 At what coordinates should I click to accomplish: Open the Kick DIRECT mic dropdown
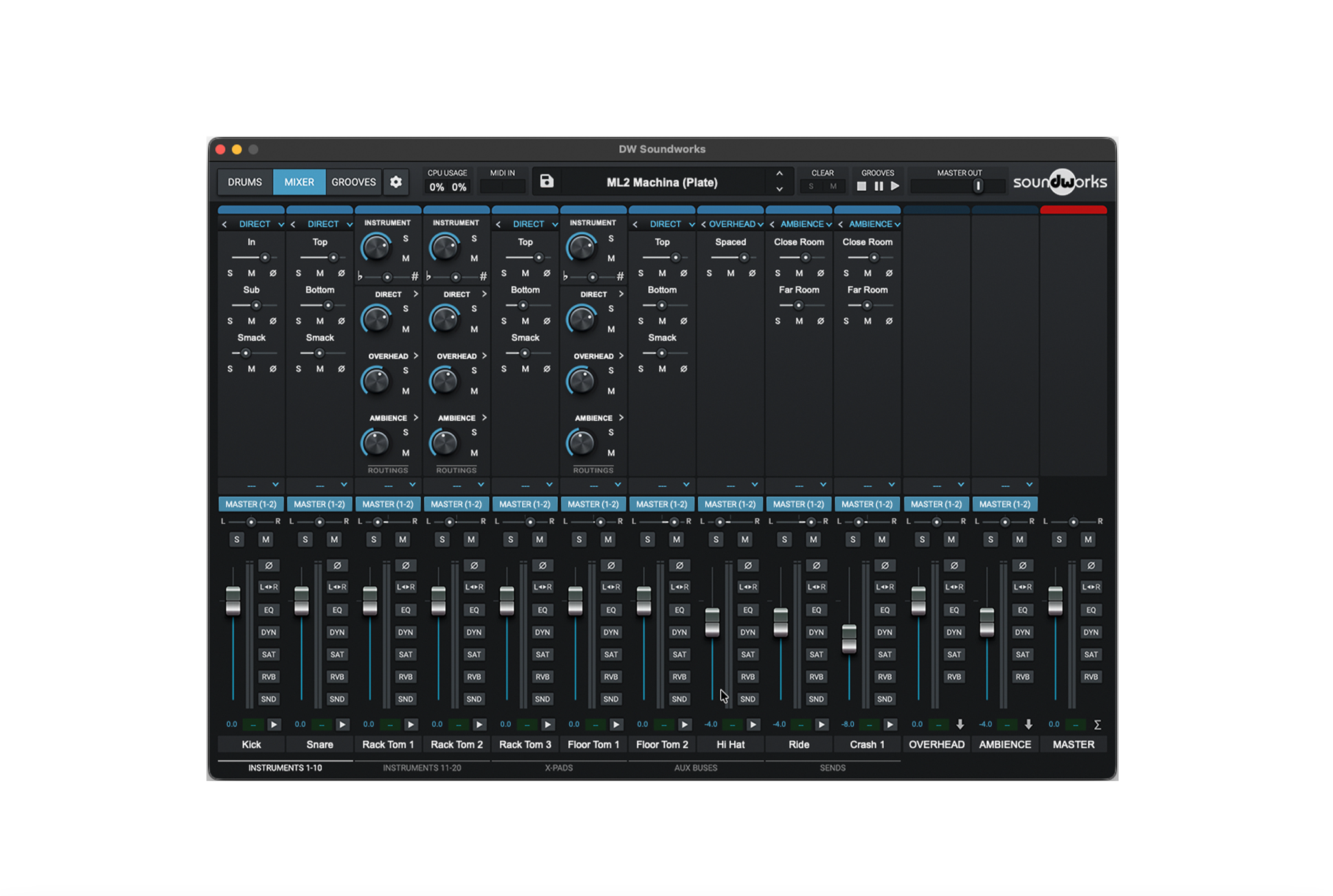coord(281,224)
